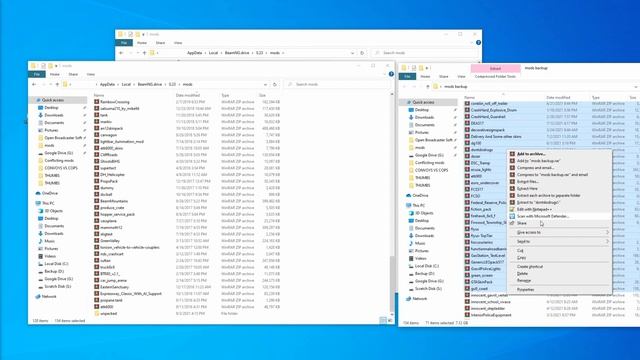Image resolution: width=640 pixels, height=360 pixels.
Task: Open 3D Objects in the left mods window sidebar
Action: [x=53, y=211]
